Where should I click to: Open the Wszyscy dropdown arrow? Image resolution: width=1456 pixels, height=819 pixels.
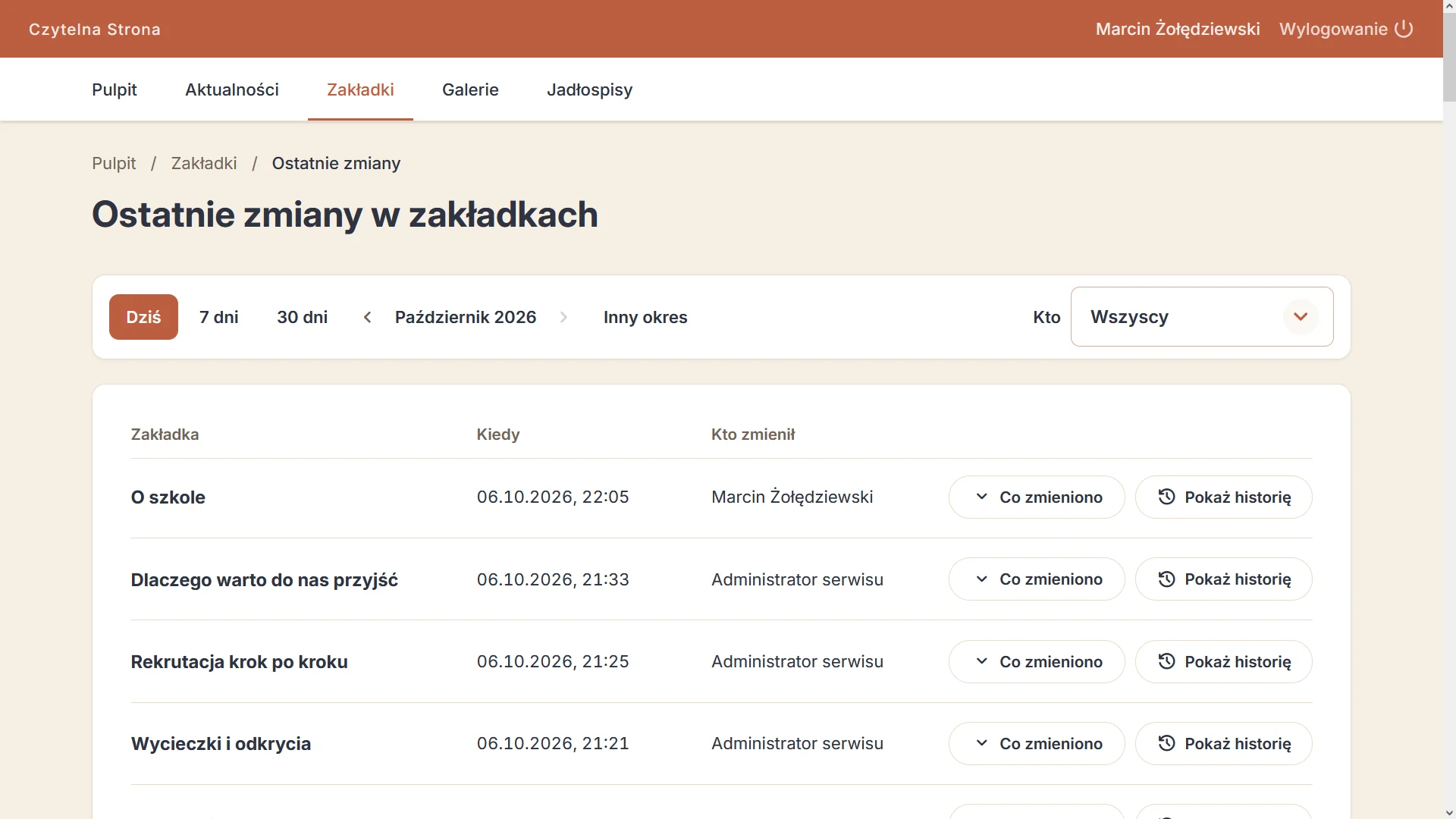(1301, 317)
